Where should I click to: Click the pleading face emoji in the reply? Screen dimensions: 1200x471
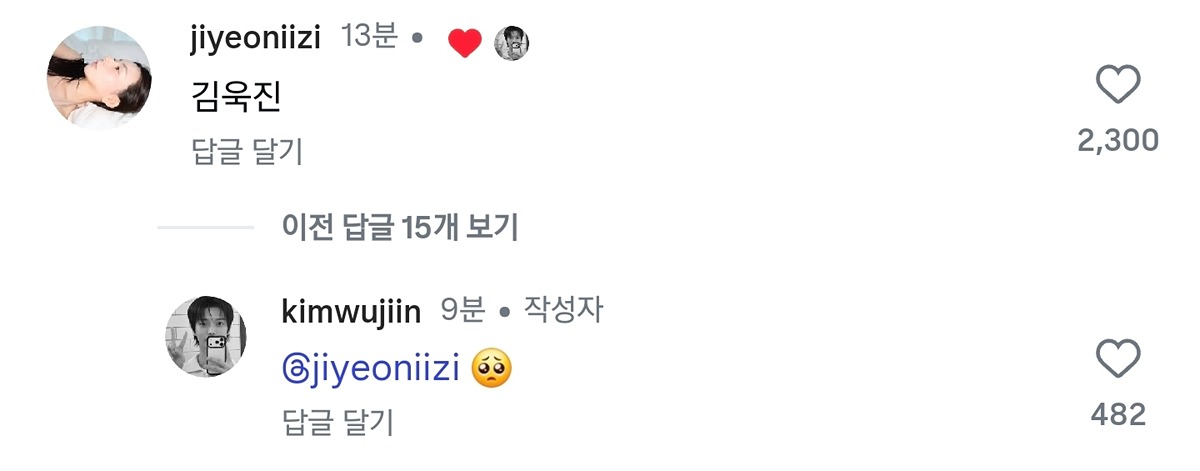coord(492,370)
